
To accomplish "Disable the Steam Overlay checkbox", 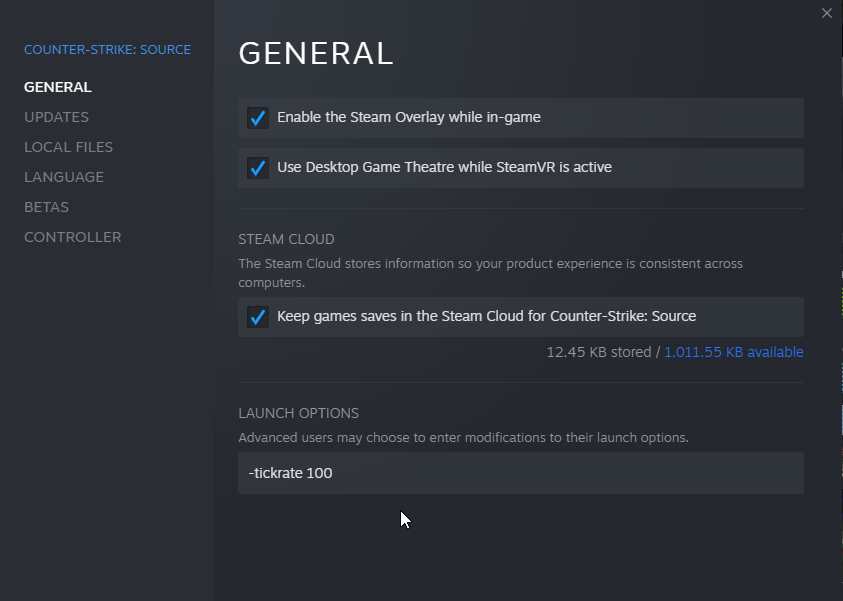I will [x=258, y=118].
